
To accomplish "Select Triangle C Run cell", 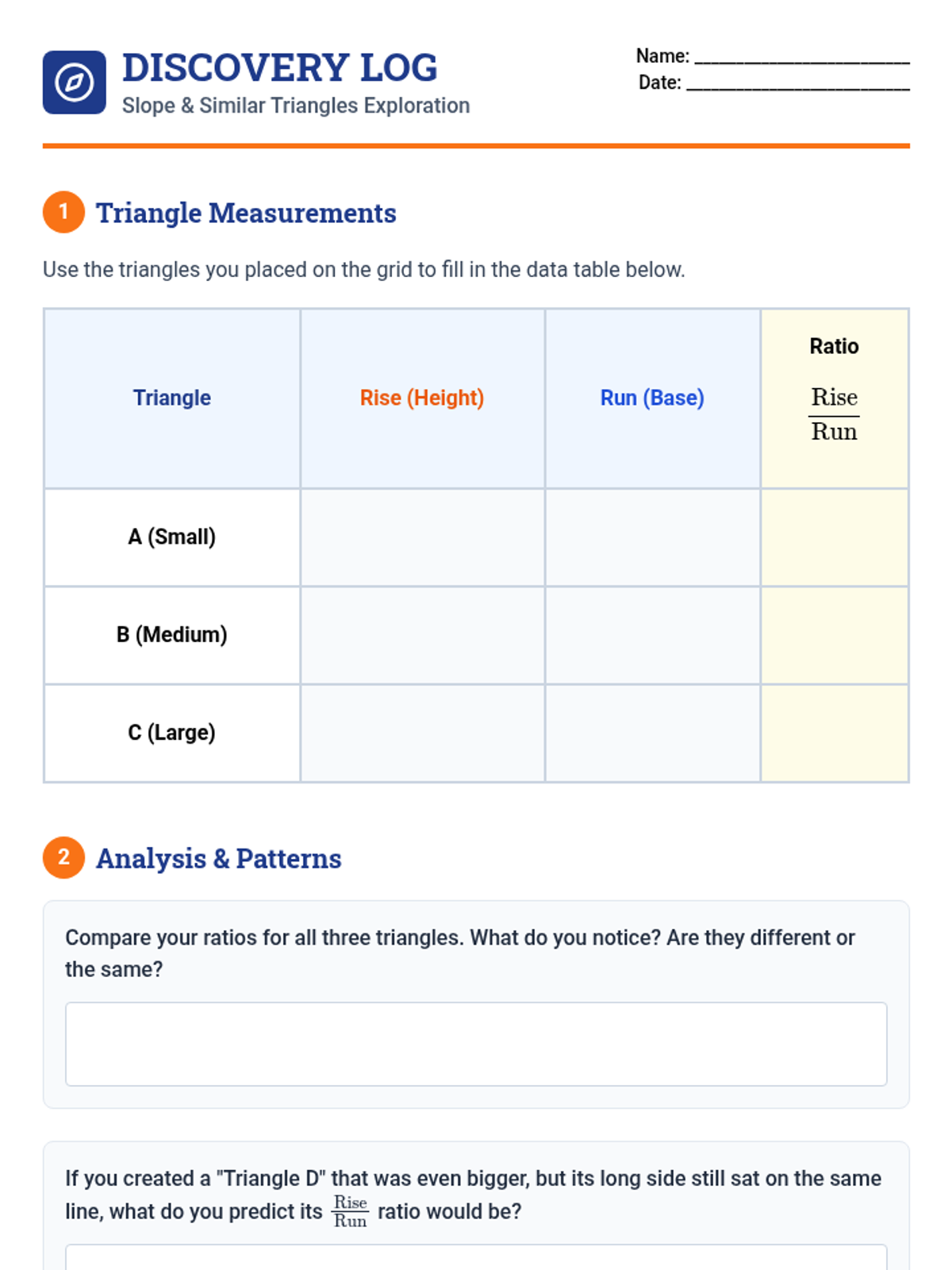I will (652, 733).
